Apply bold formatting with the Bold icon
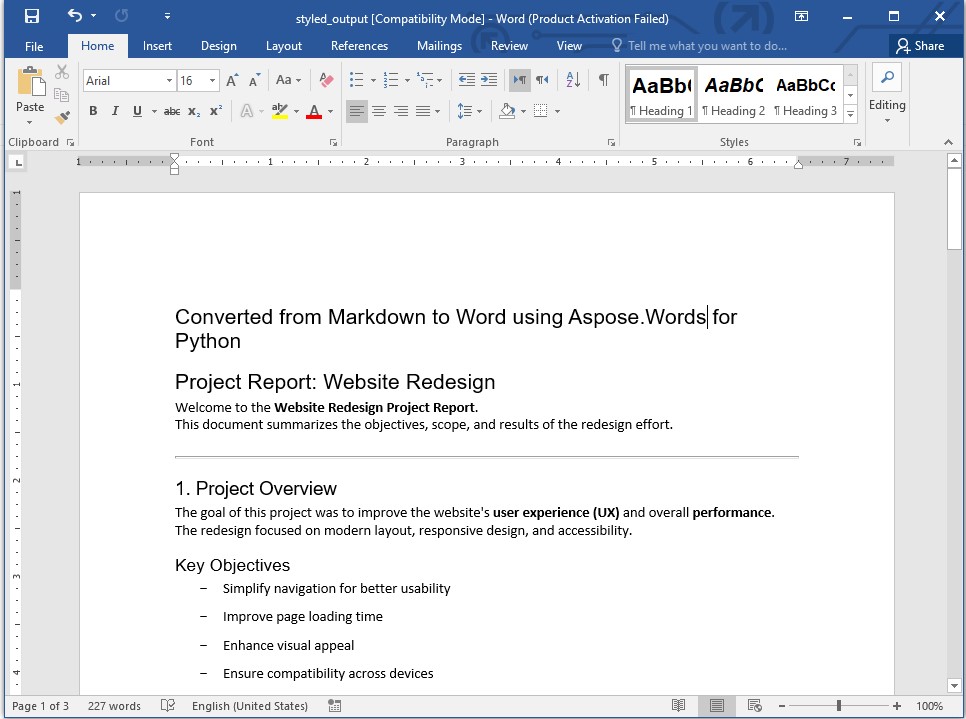Image resolution: width=966 pixels, height=719 pixels. pos(93,110)
